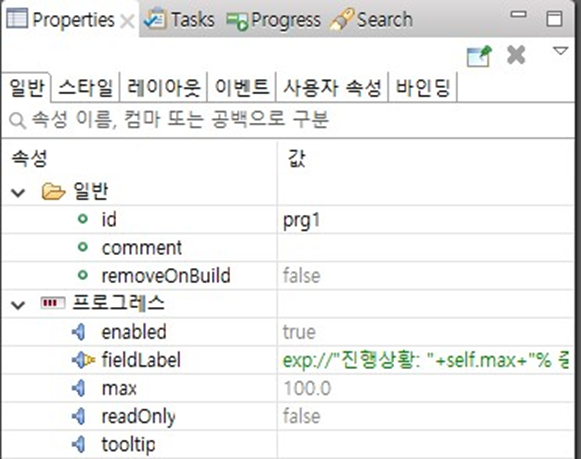This screenshot has width=581, height=459.
Task: Click the max property speaker icon
Action: [79, 388]
